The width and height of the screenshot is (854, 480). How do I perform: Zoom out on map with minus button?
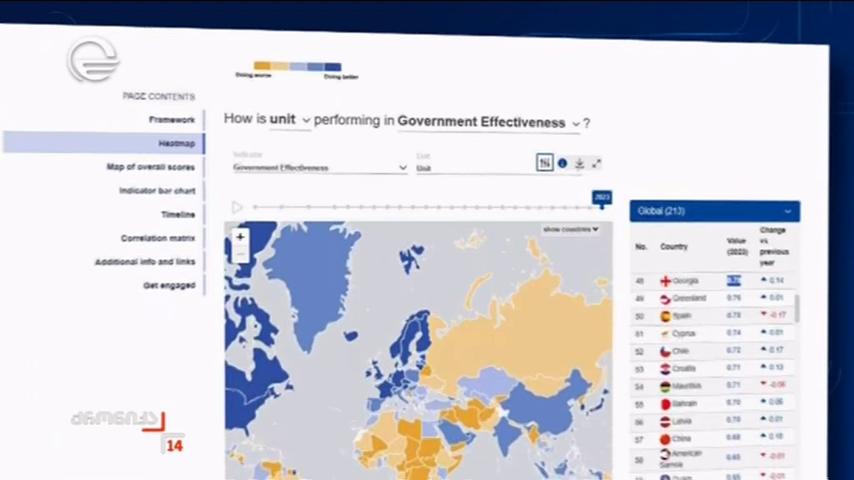240,254
